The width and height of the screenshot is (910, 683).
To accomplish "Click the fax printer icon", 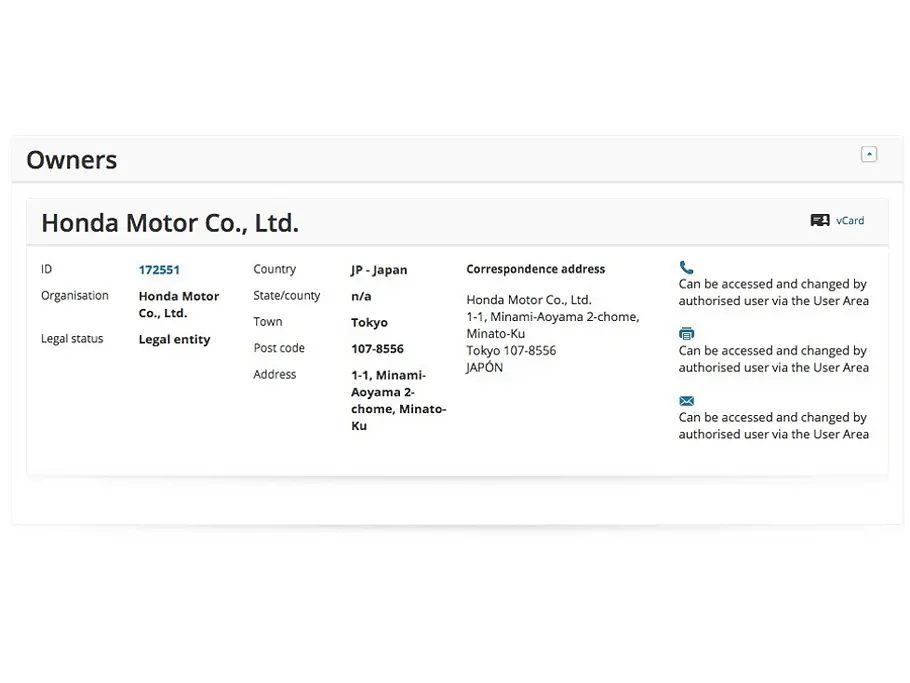I will coord(687,334).
